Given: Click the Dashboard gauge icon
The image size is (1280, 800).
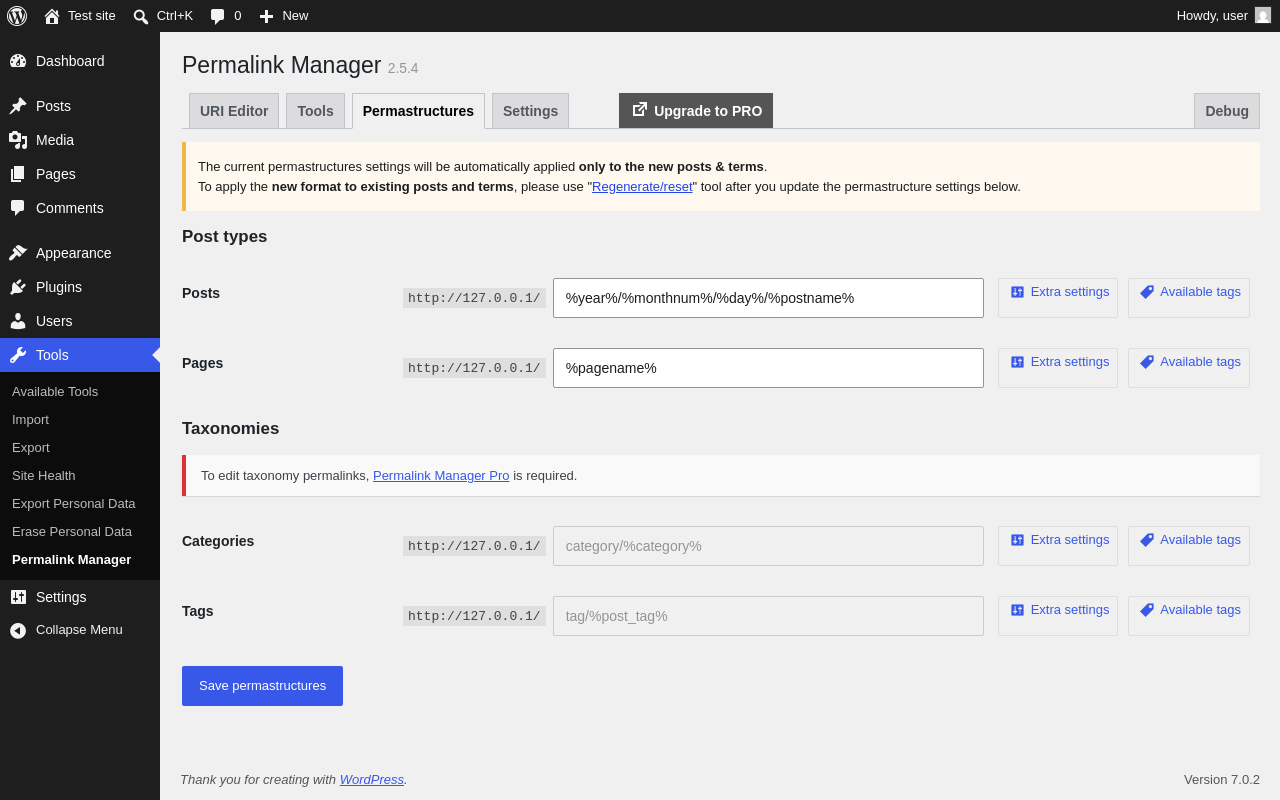Looking at the screenshot, I should [18, 61].
